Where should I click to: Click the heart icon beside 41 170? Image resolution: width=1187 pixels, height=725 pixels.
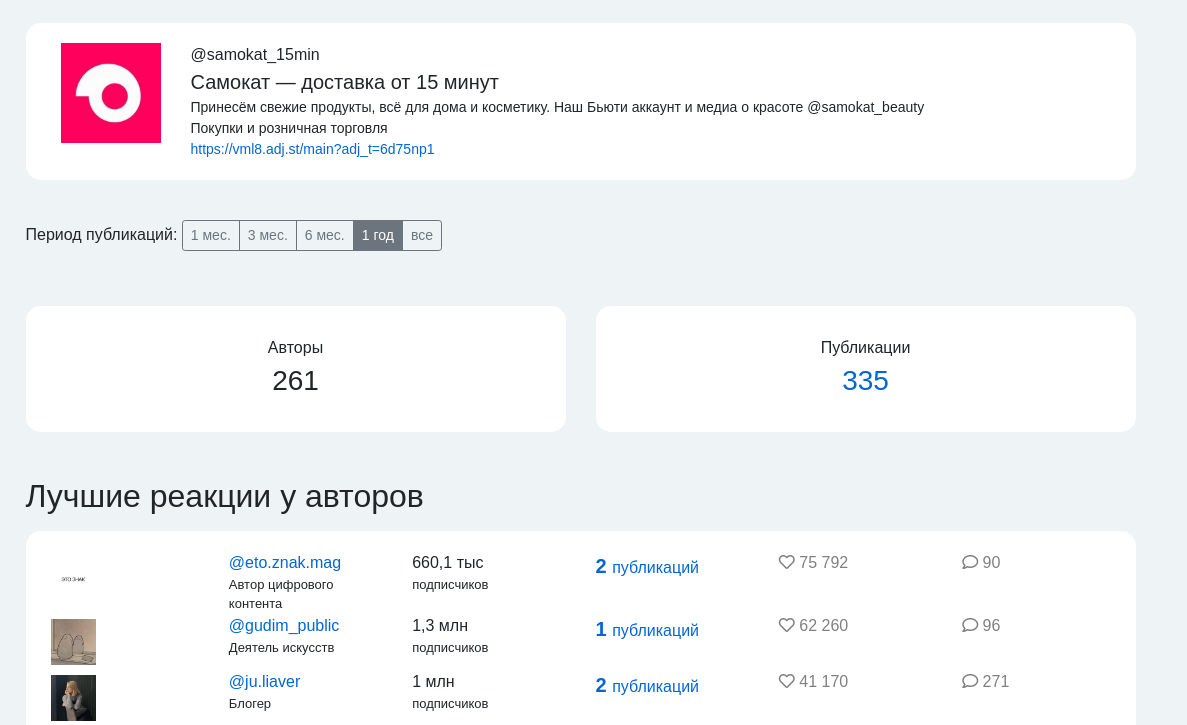(x=787, y=681)
